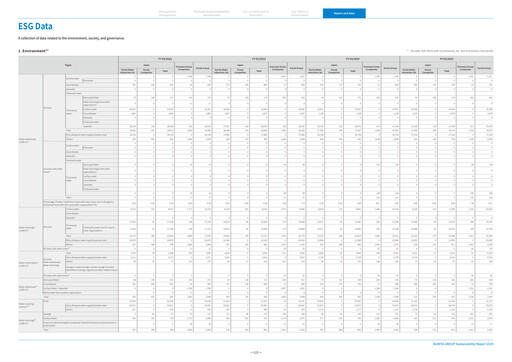Open the Kurita Group Sustainability and Materiality tab

(x=212, y=13)
